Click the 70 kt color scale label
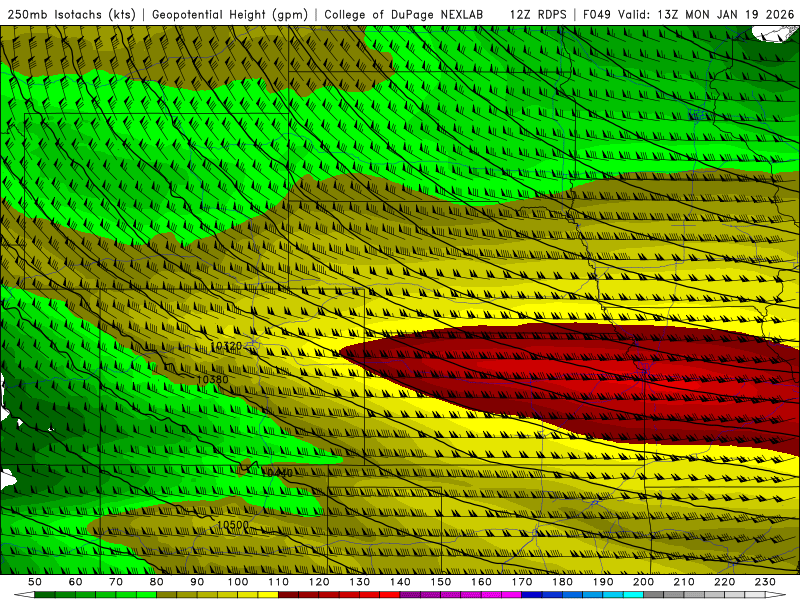This screenshot has height=600, width=800. [x=116, y=582]
